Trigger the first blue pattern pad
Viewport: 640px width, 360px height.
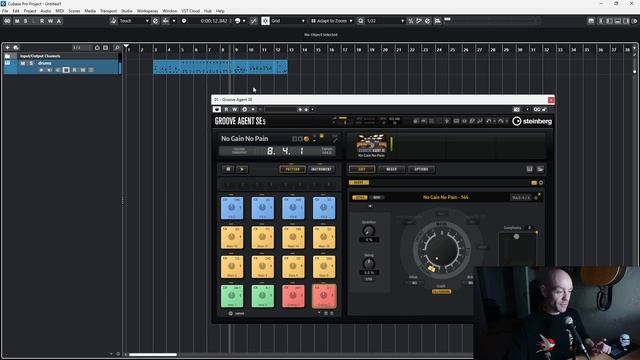coord(232,208)
